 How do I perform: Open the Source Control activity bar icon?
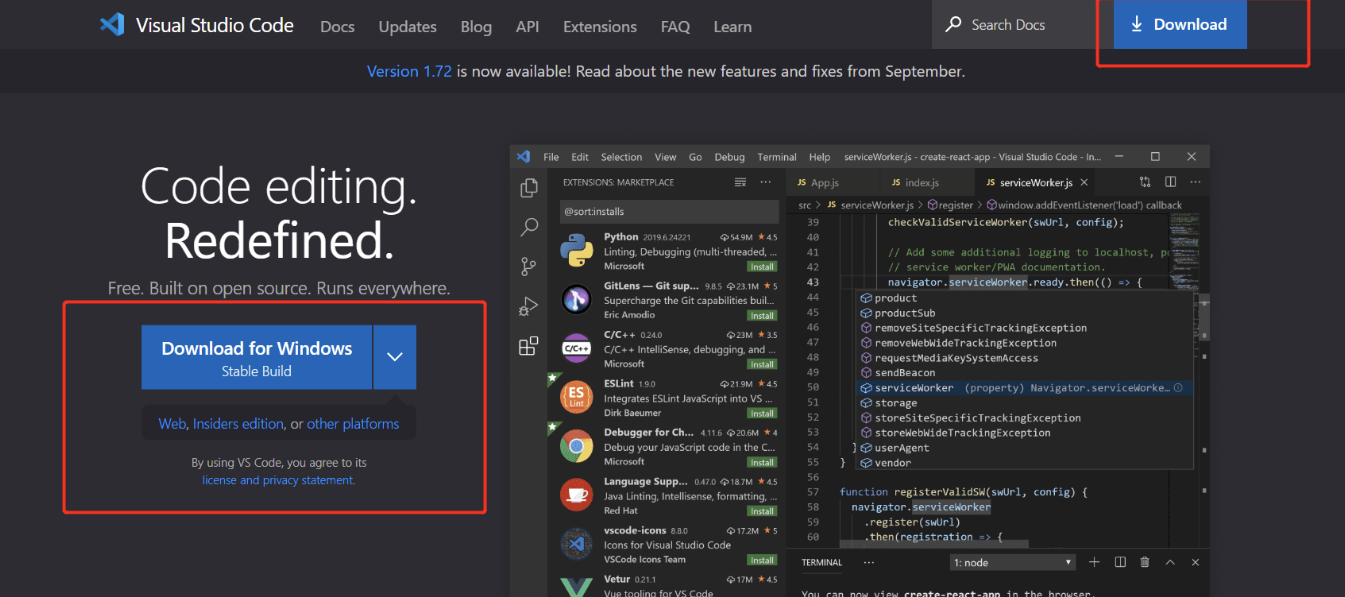pos(529,267)
